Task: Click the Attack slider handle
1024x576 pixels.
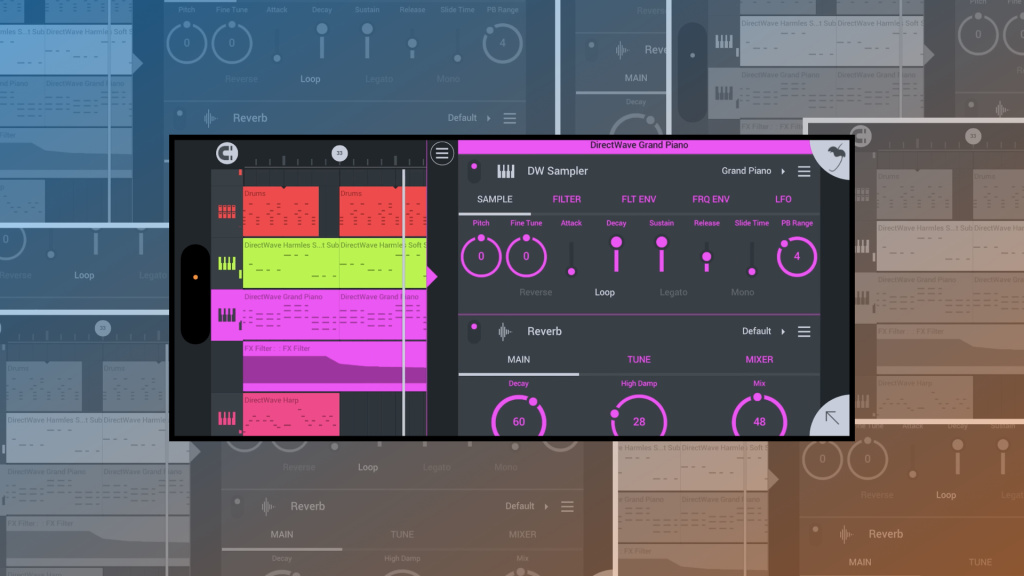Action: (x=571, y=271)
